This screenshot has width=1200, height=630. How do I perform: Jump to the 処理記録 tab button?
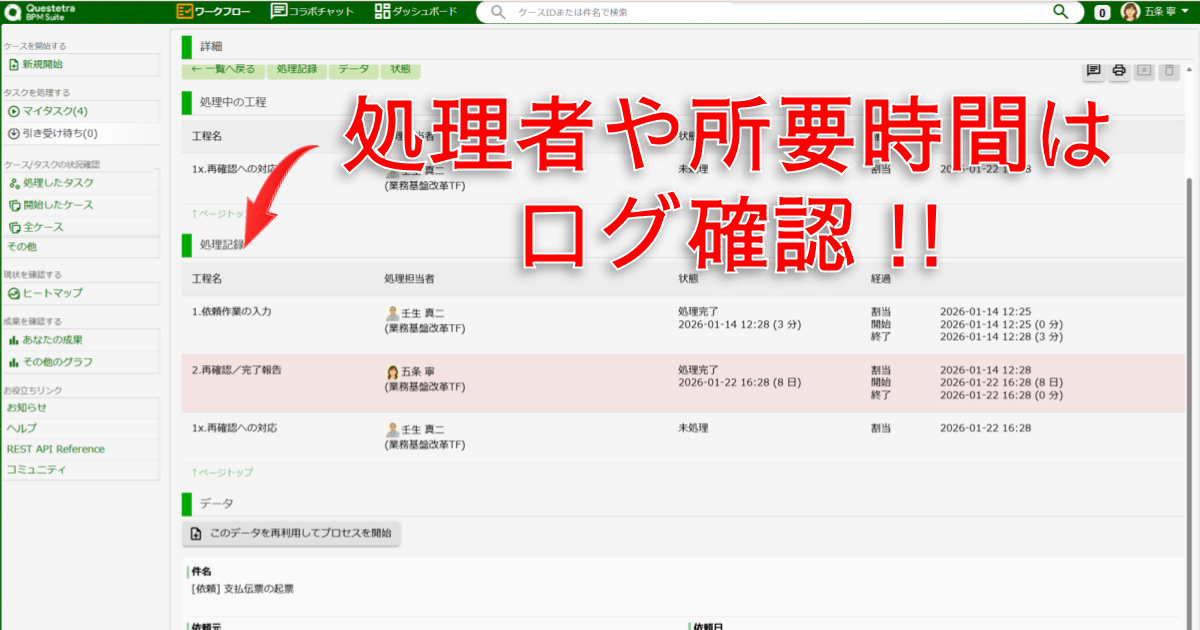tap(297, 70)
